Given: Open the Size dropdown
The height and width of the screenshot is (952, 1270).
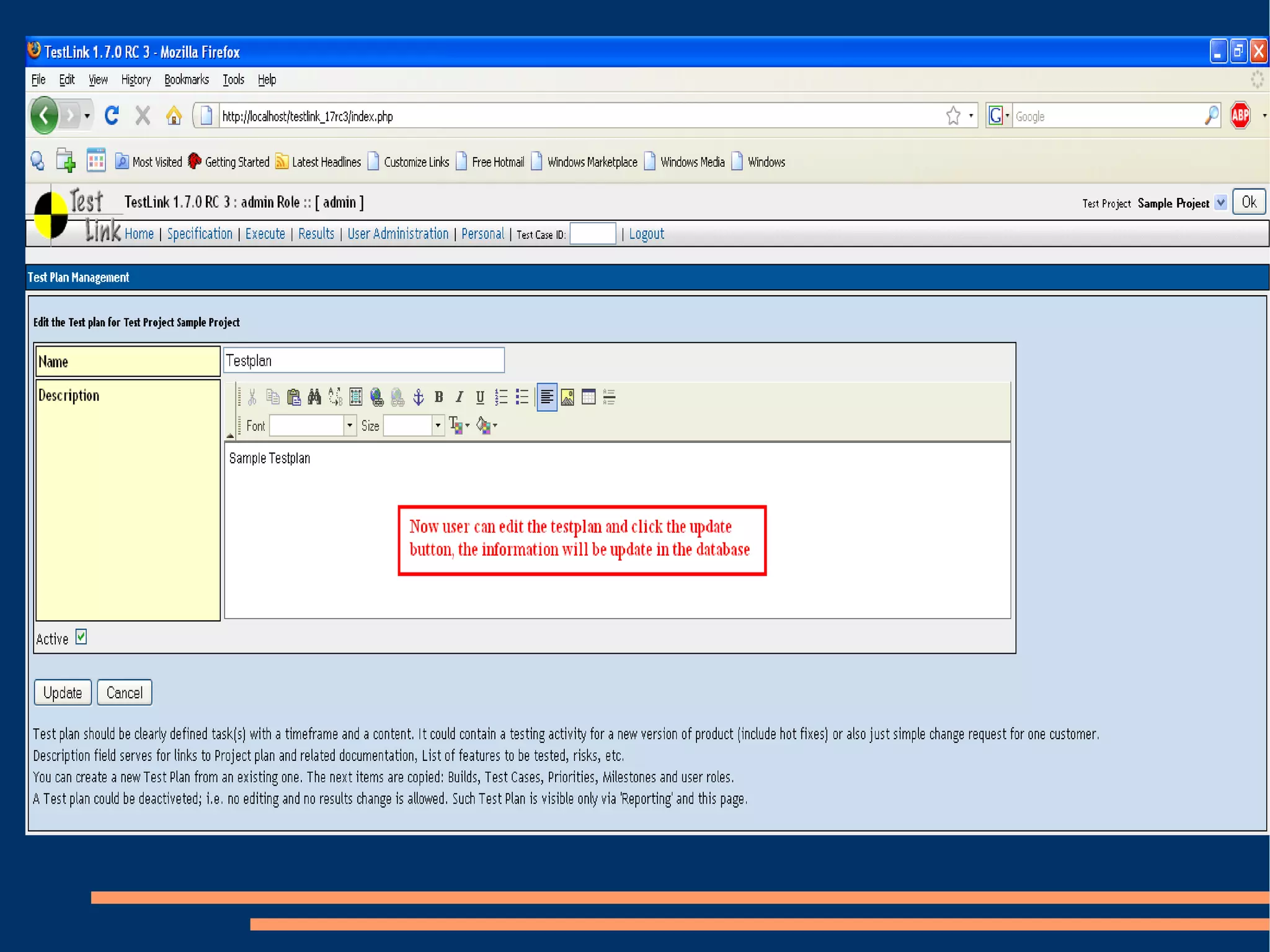Looking at the screenshot, I should pyautogui.click(x=438, y=425).
